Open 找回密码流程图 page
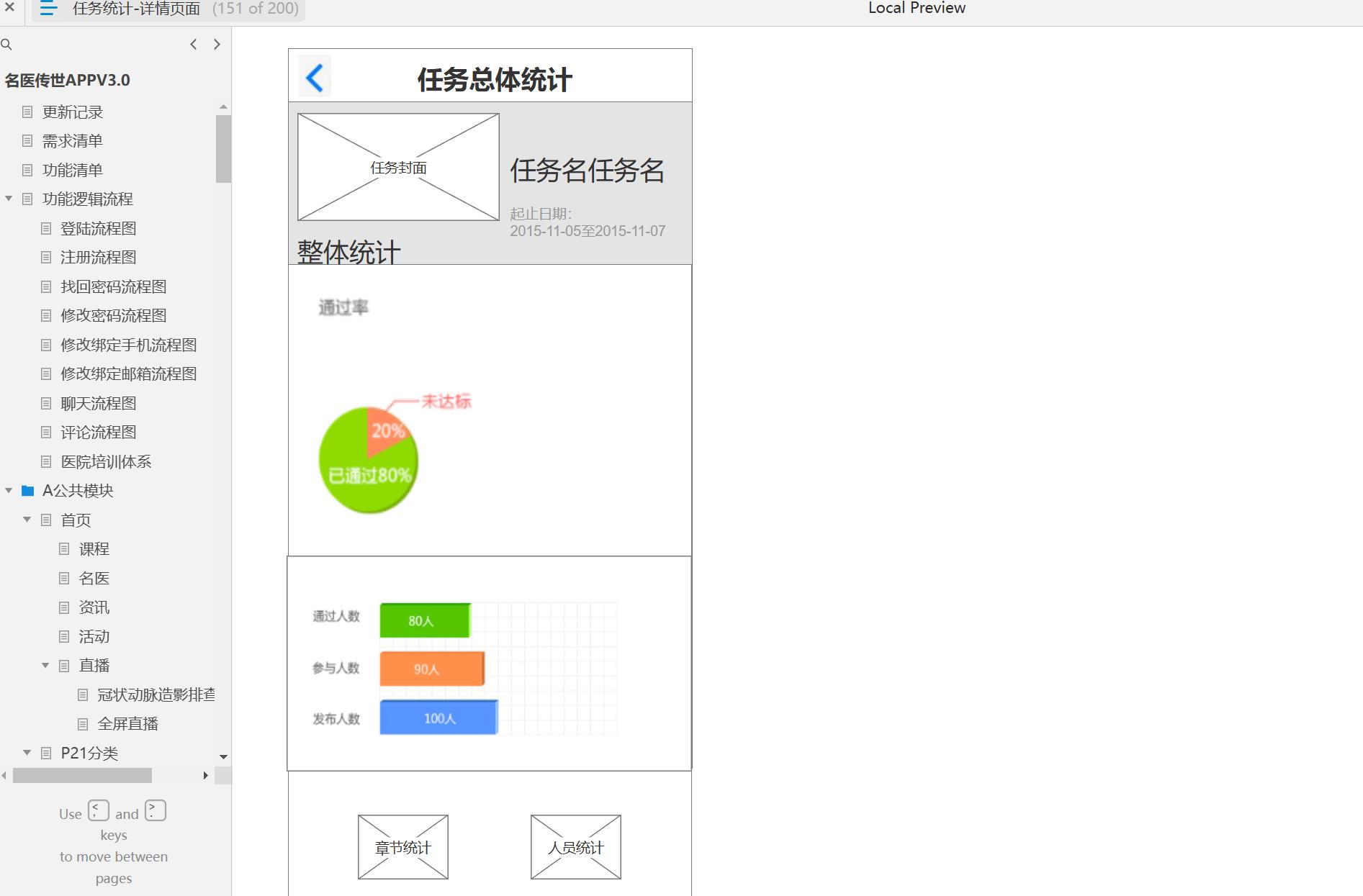The height and width of the screenshot is (896, 1363). 114,286
